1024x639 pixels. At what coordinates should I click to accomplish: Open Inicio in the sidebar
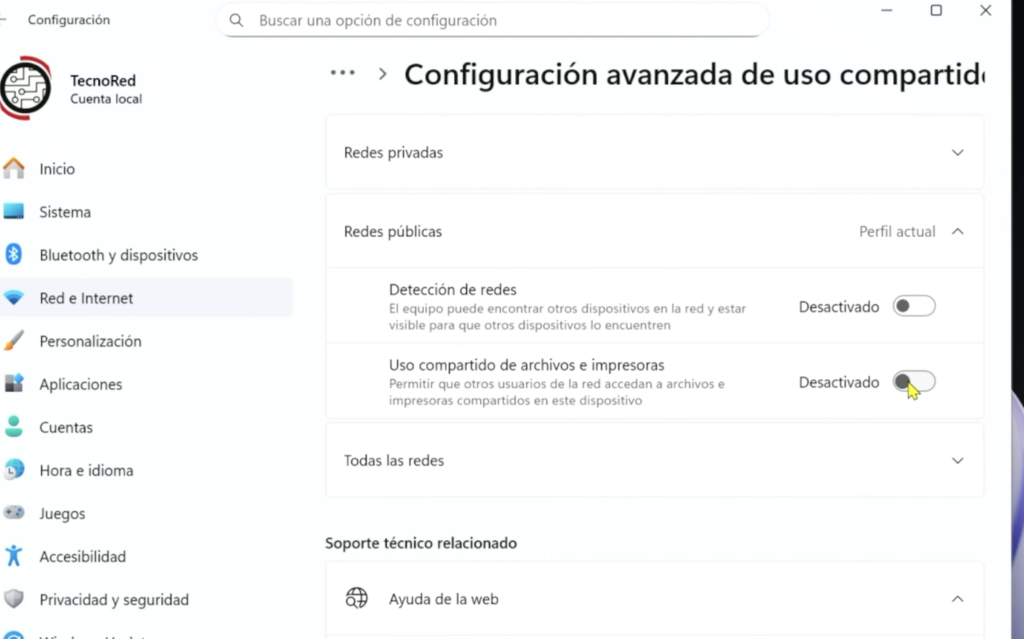click(x=146, y=169)
